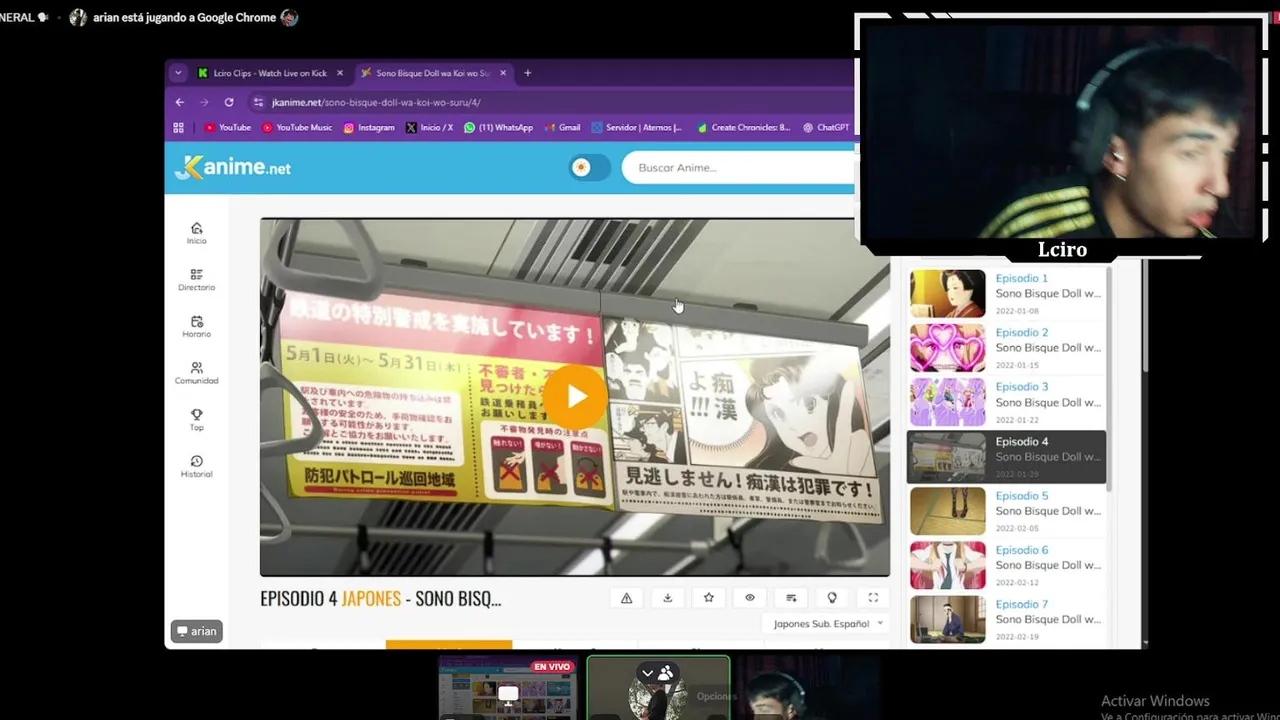Viewport: 1280px width, 720px height.
Task: Click the site info icon in address bar
Action: [258, 102]
